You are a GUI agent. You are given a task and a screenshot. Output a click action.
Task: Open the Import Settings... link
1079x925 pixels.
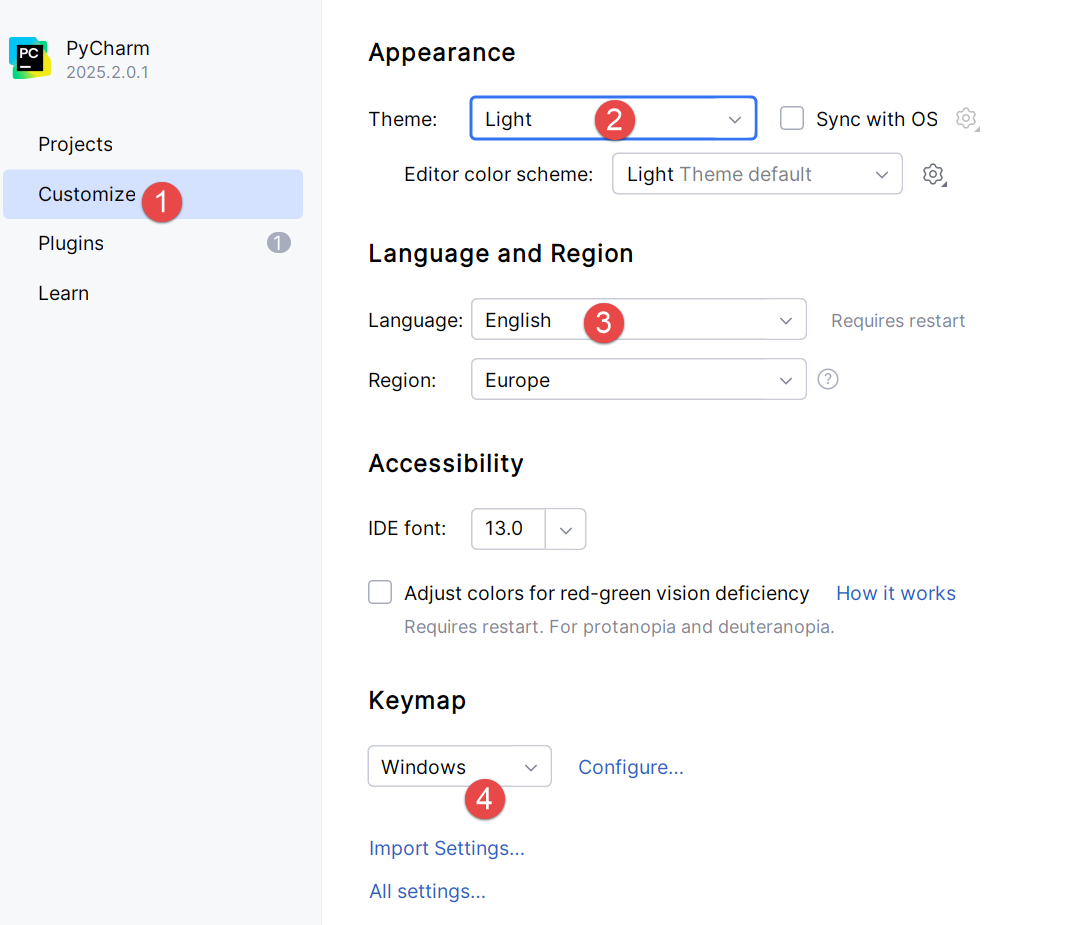[x=446, y=848]
